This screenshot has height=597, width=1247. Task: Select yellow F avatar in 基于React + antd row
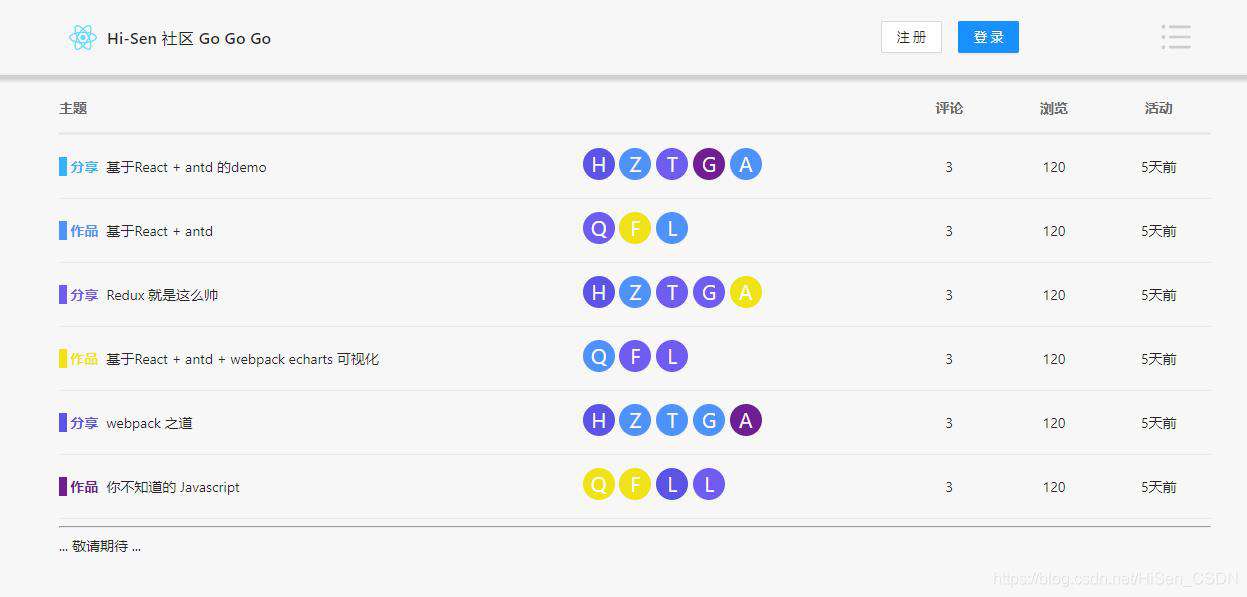[635, 229]
